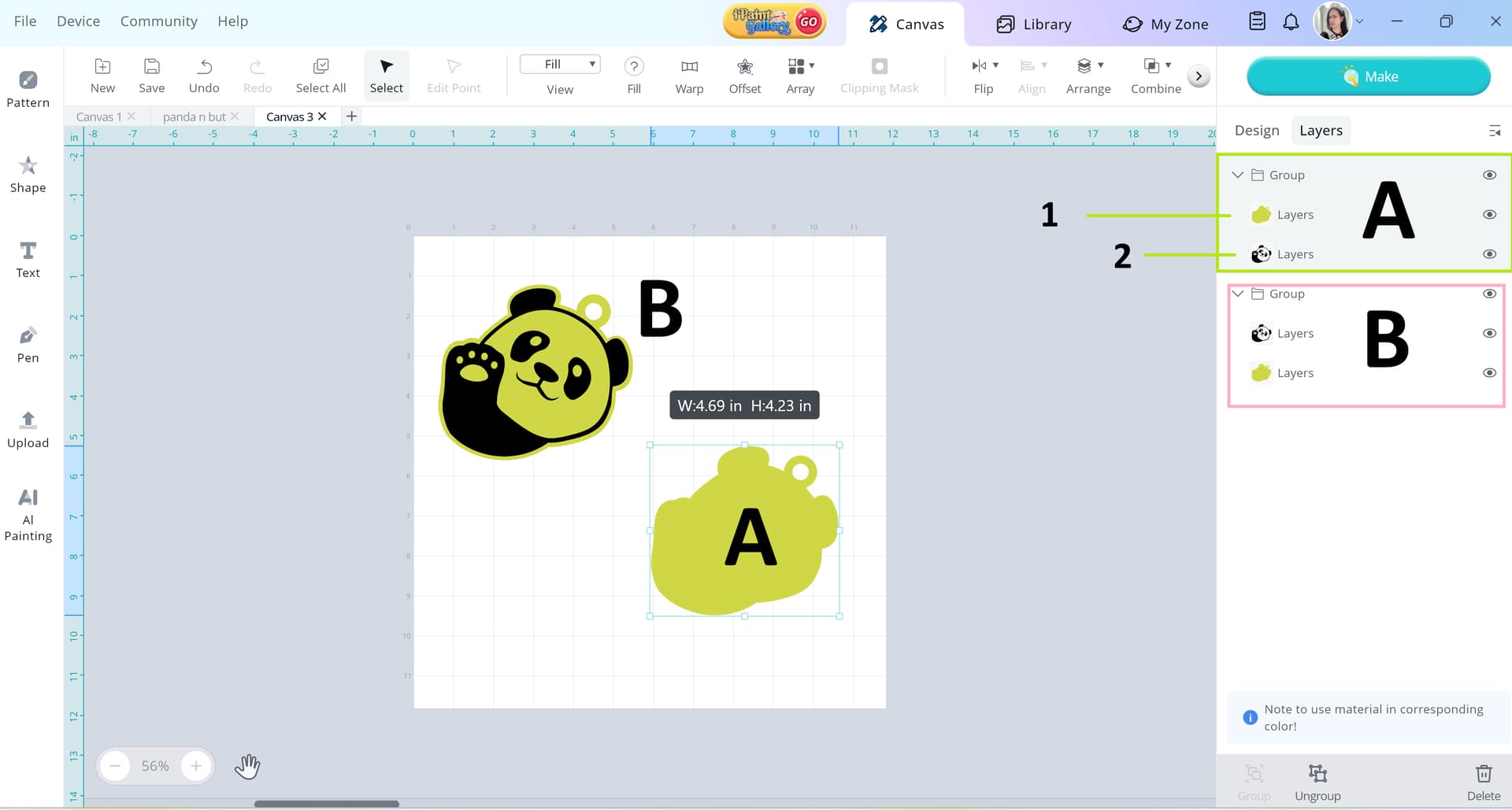Select the yellow shape A on canvas

(x=709, y=567)
